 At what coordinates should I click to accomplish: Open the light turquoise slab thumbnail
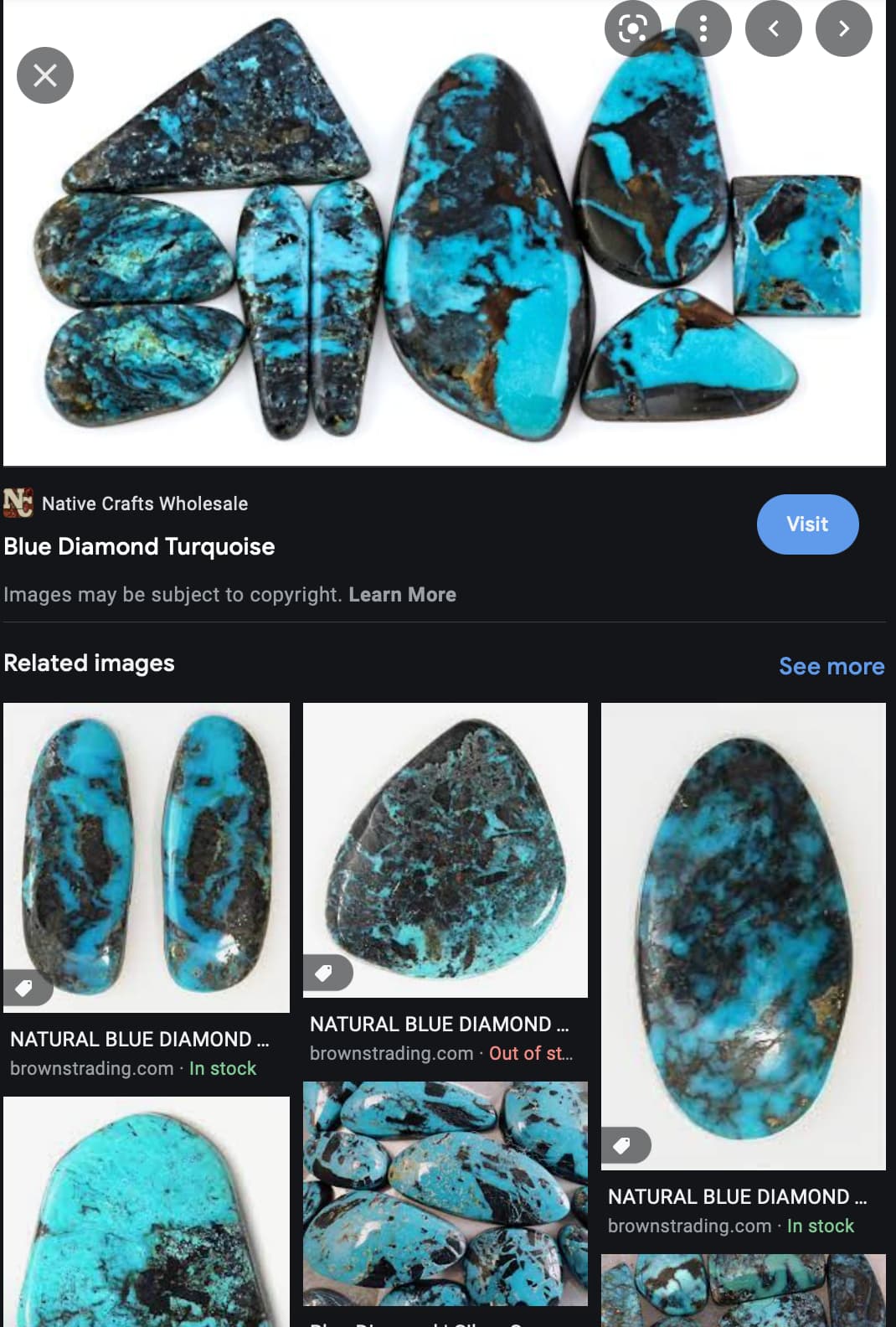pyautogui.click(x=147, y=1211)
